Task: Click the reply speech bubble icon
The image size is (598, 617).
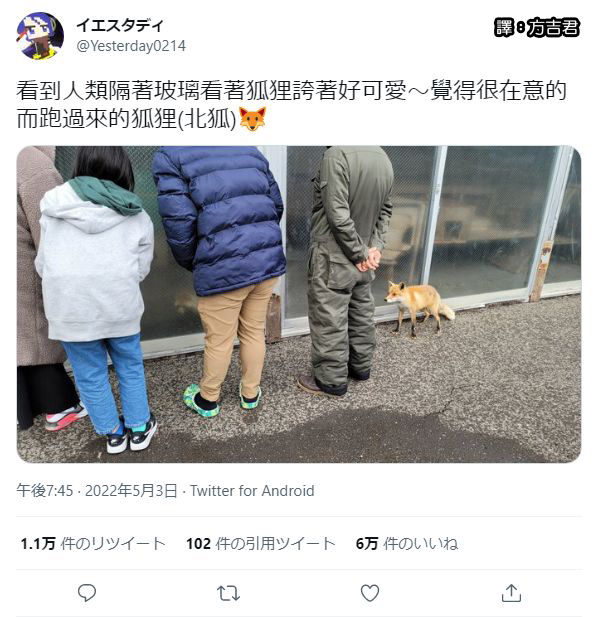Action: 87,593
